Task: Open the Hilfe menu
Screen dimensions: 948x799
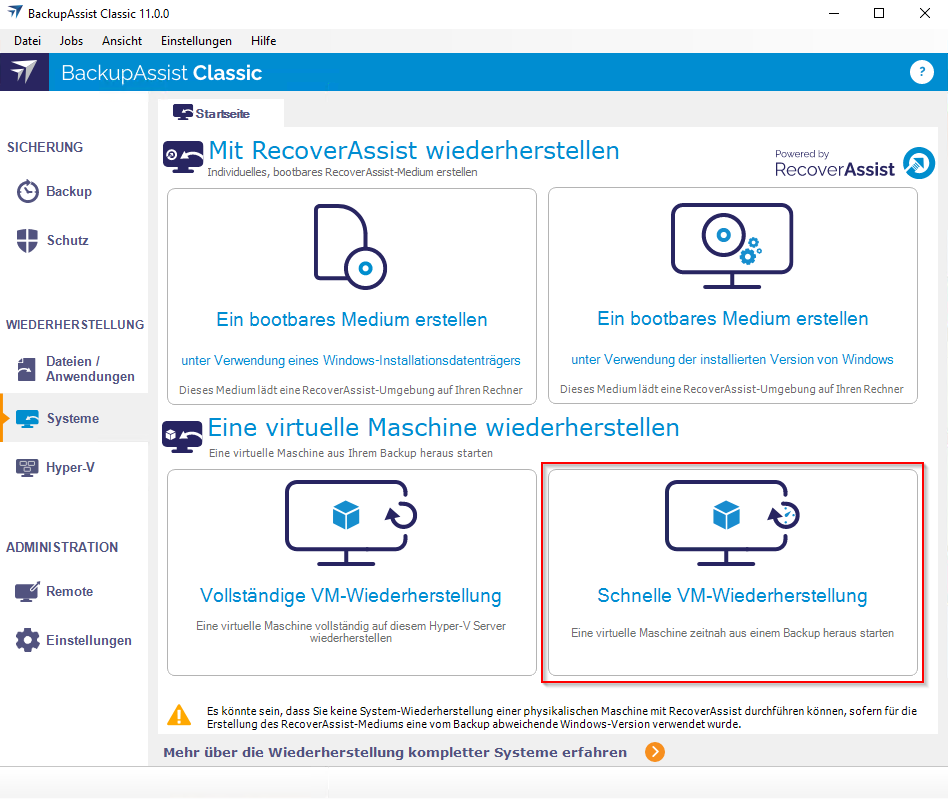Action: (x=264, y=41)
